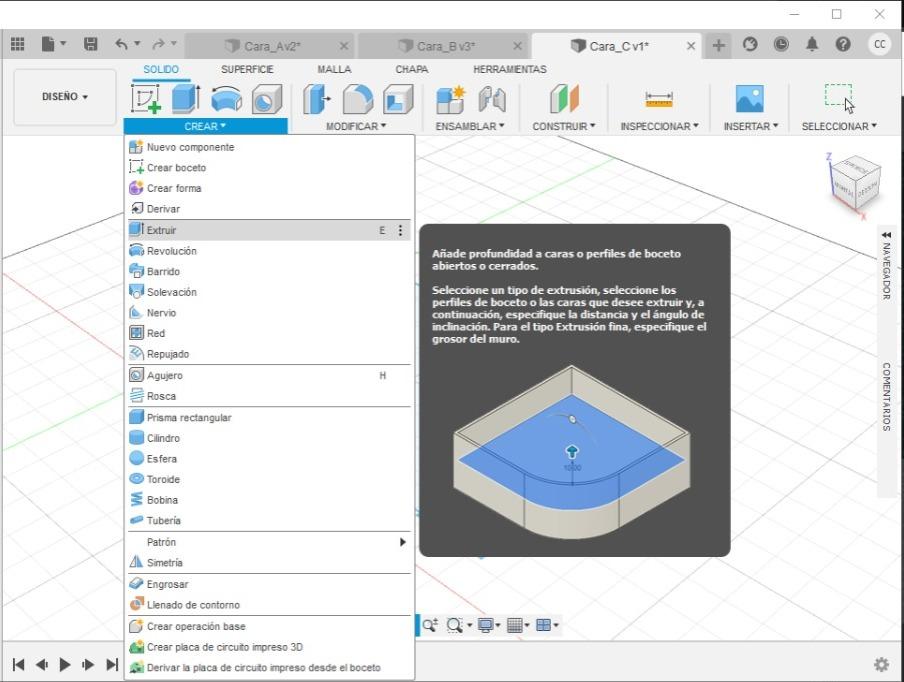This screenshot has height=682, width=904.
Task: Open the INSPECCIONAR dropdown
Action: click(x=660, y=126)
